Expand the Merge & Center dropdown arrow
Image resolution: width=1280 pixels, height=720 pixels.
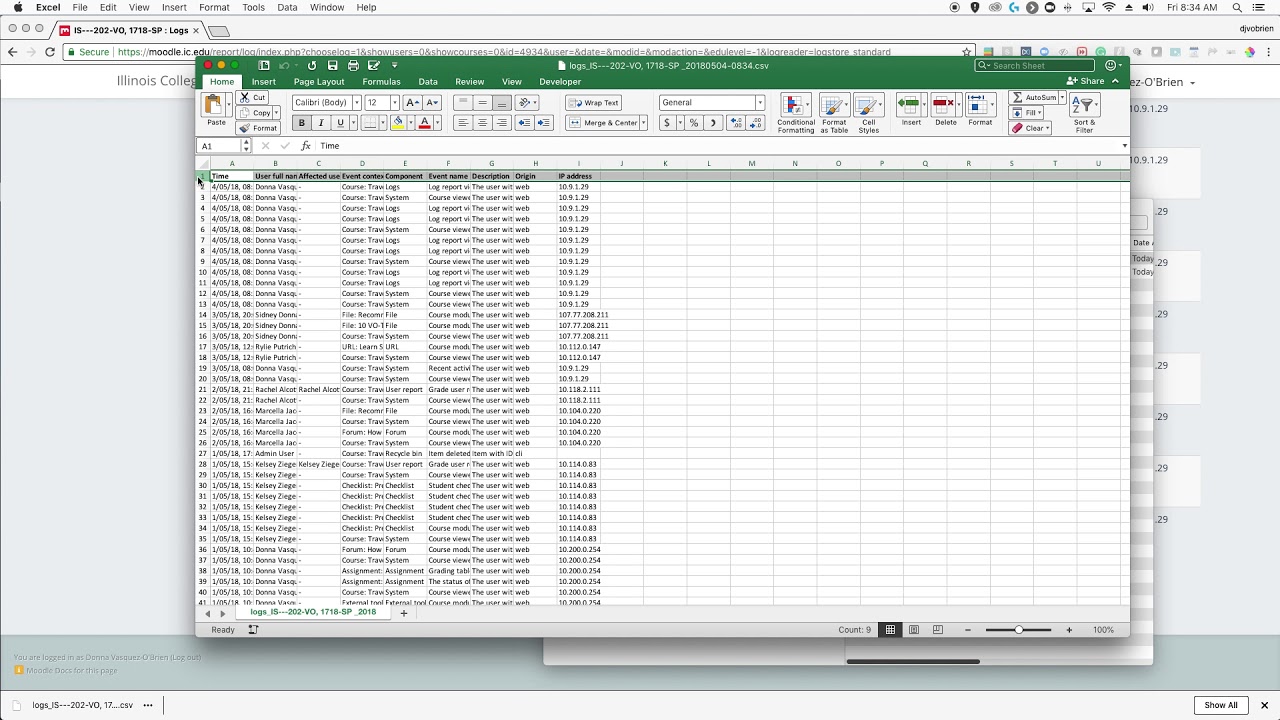(x=643, y=123)
